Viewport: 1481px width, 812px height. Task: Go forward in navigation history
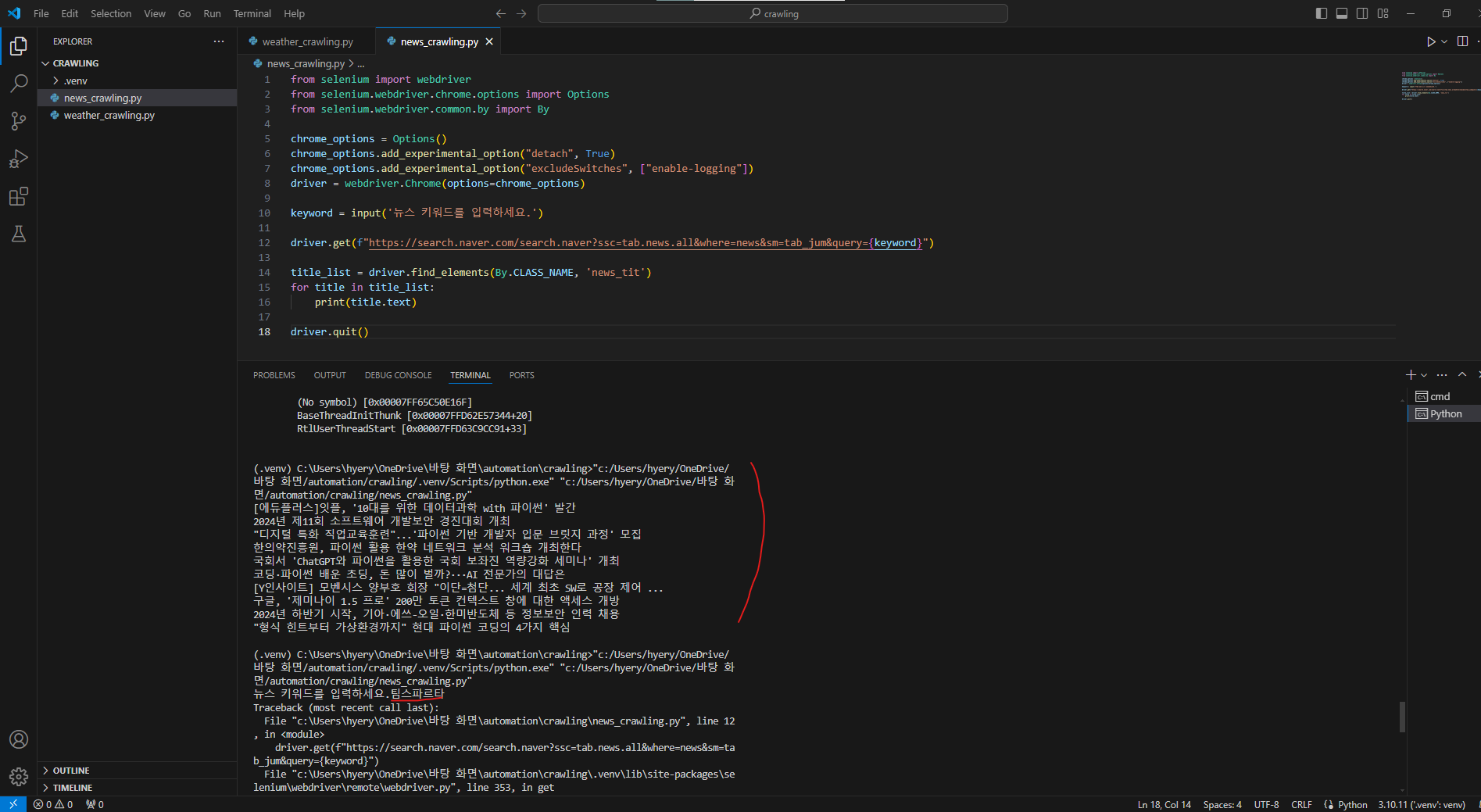pyautogui.click(x=521, y=13)
